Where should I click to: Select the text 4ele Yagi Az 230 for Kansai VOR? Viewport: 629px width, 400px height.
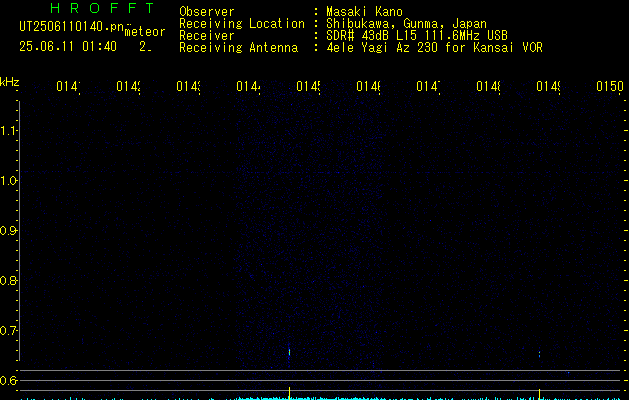(x=434, y=48)
